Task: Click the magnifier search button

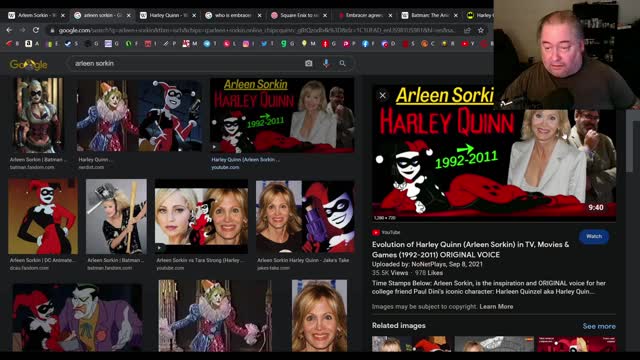Action: tap(342, 63)
